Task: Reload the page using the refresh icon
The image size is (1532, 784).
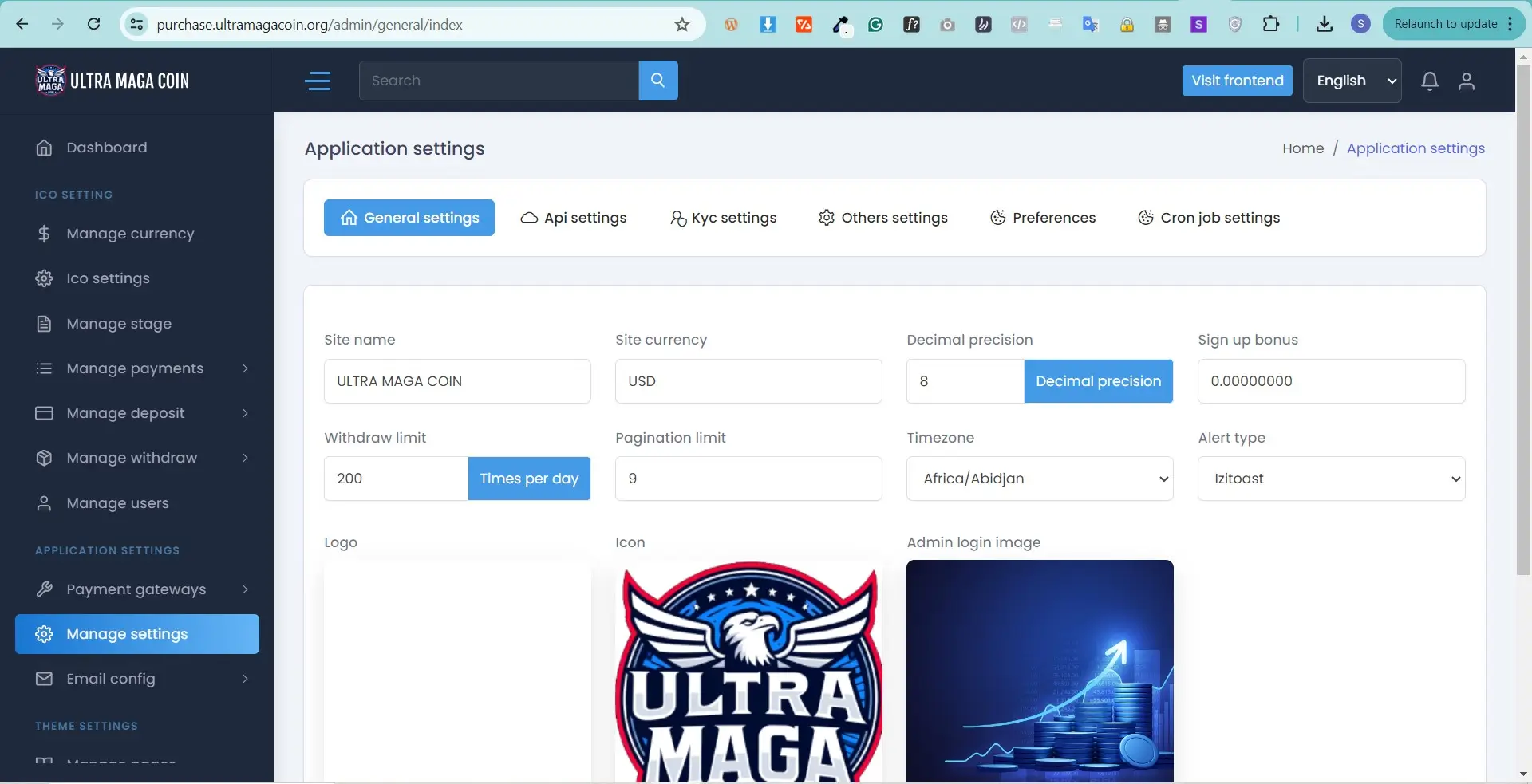Action: tap(93, 24)
